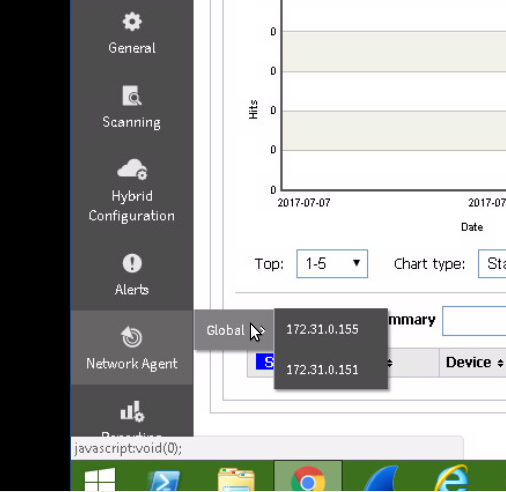Click the 2017-07-07 chart date label
The image size is (506, 492).
(x=304, y=203)
